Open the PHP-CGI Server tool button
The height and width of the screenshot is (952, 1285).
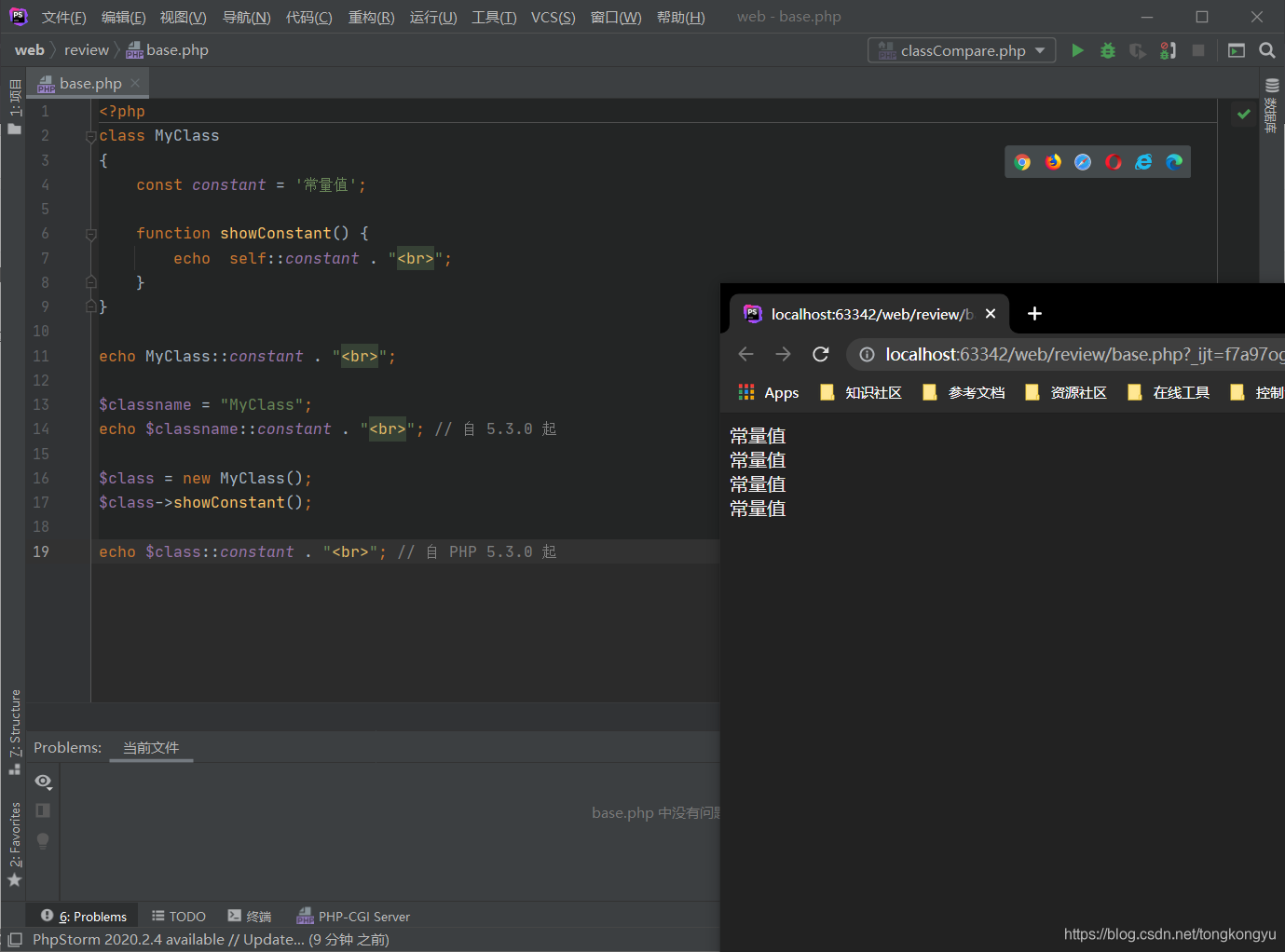click(353, 917)
